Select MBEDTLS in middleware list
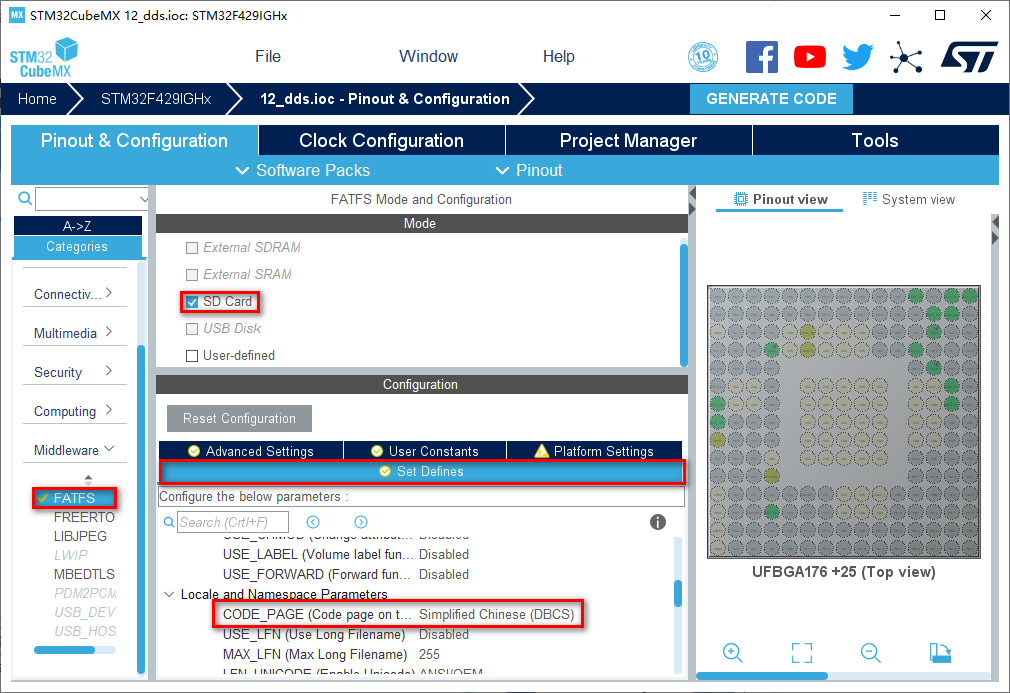 tap(84, 574)
